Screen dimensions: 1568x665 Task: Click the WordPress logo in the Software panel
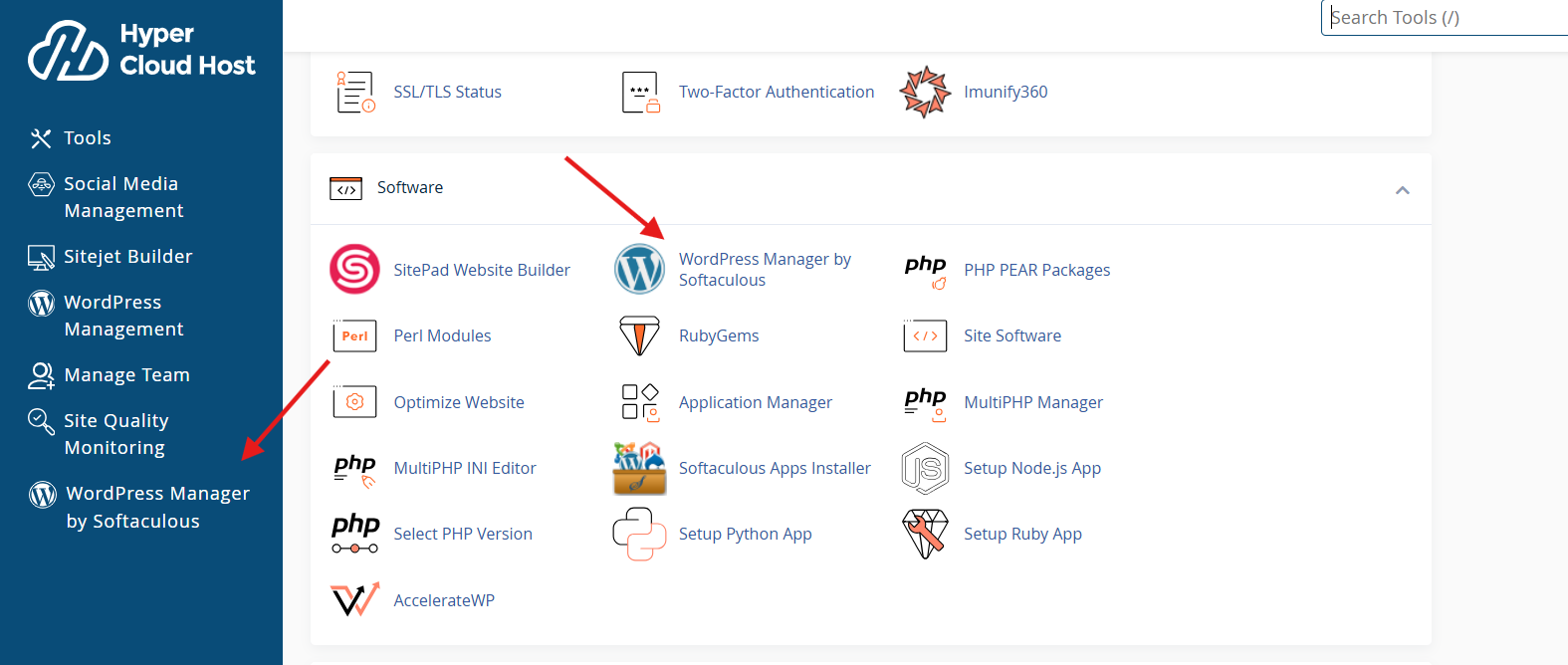(x=639, y=270)
